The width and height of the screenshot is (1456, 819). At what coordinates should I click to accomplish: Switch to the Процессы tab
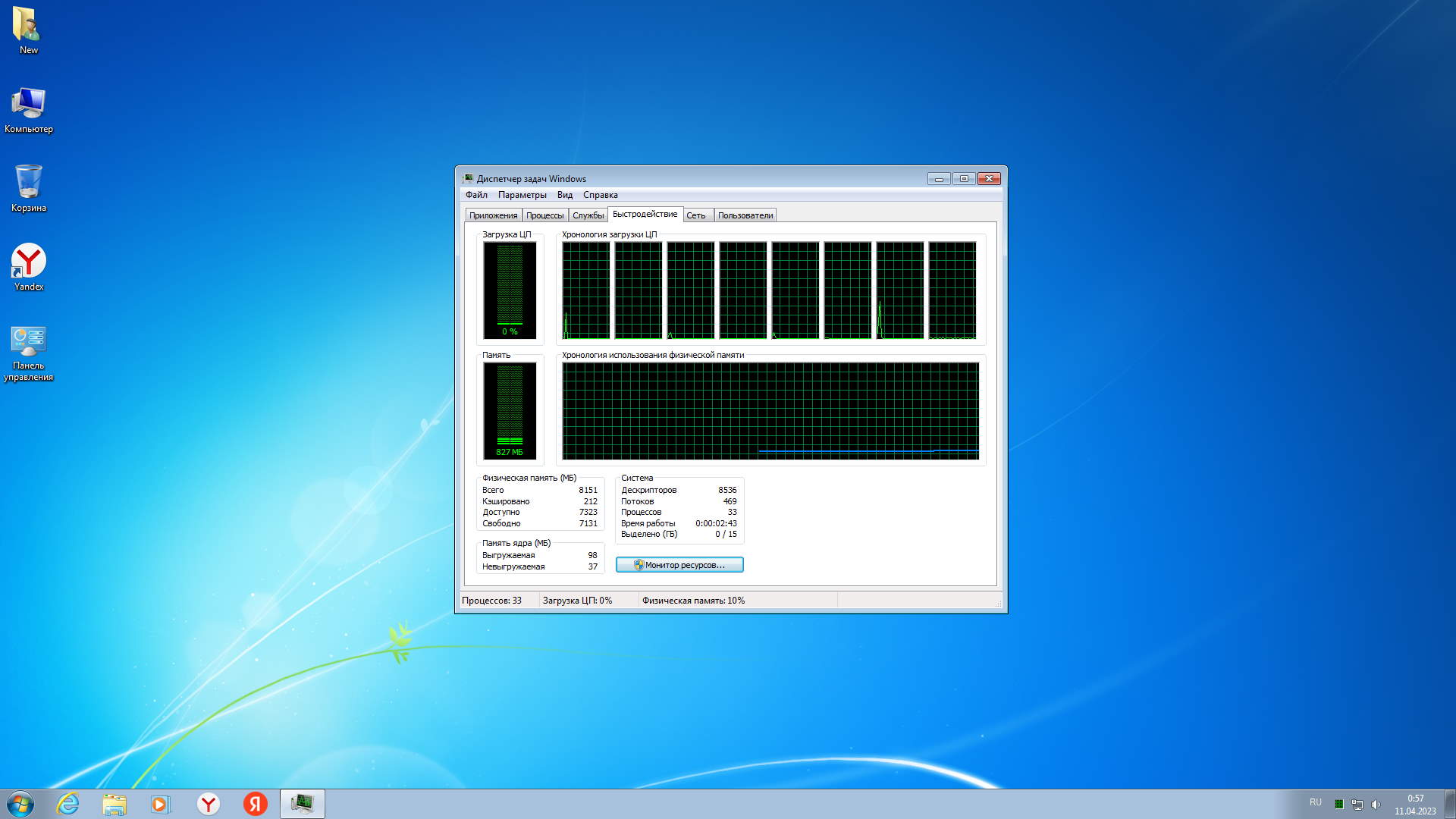click(544, 215)
